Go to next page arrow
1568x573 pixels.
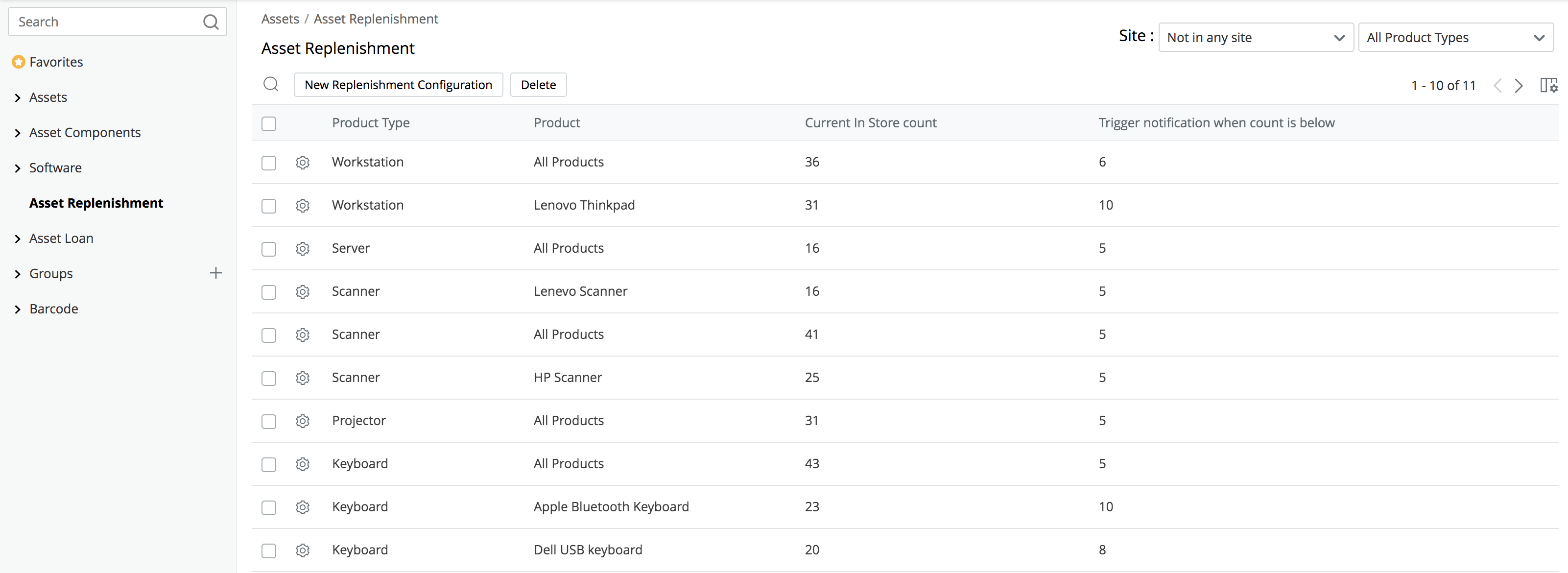click(x=1519, y=86)
